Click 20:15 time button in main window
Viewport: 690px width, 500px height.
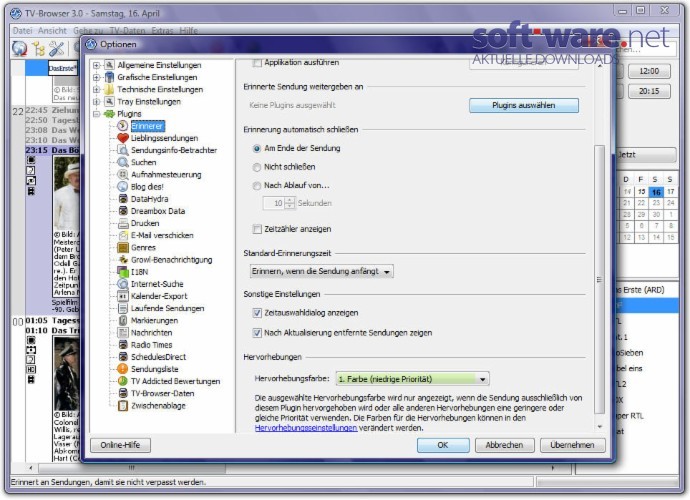click(649, 91)
